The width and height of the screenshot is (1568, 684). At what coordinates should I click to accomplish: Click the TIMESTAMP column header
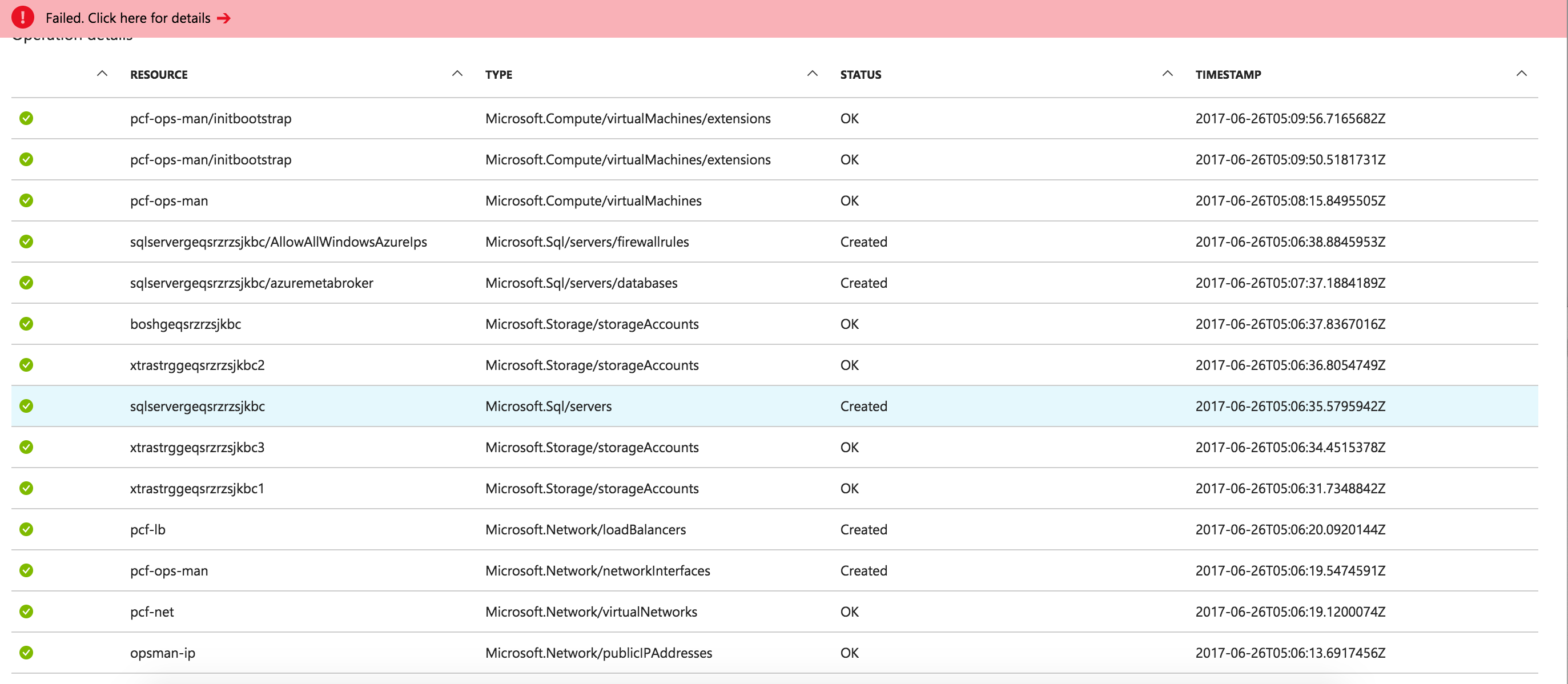[x=1228, y=74]
